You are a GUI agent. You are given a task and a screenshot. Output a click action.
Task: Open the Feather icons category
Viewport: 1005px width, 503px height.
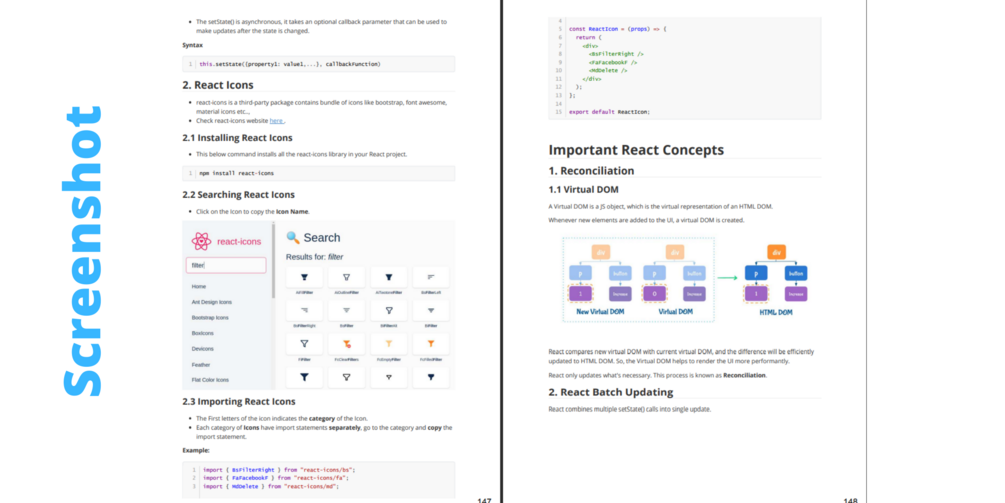tap(201, 365)
